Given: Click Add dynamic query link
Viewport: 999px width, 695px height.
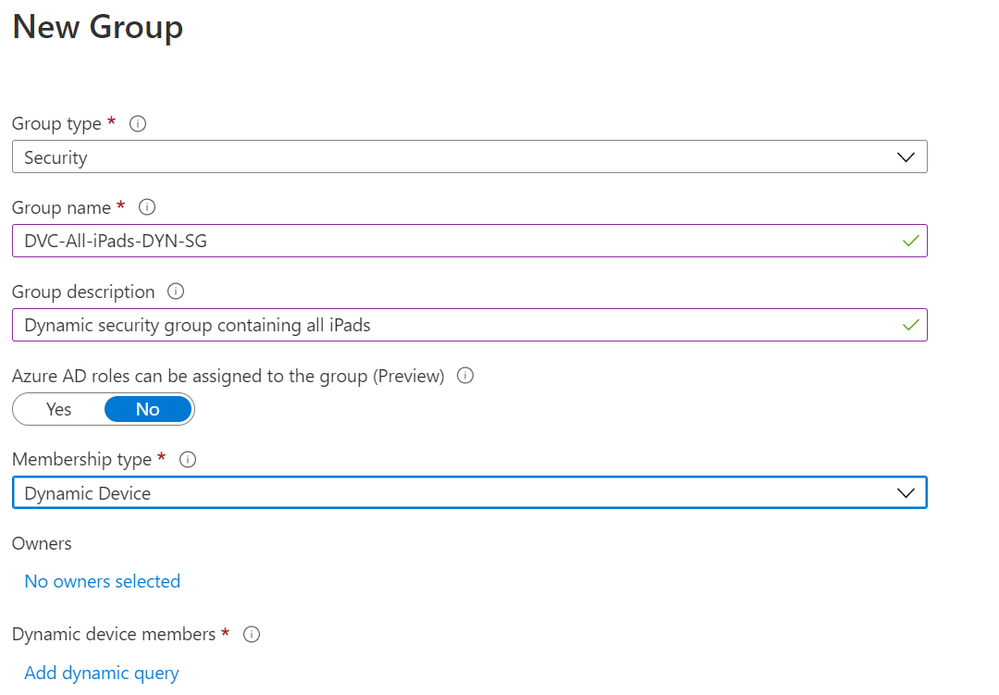Looking at the screenshot, I should tap(101, 673).
